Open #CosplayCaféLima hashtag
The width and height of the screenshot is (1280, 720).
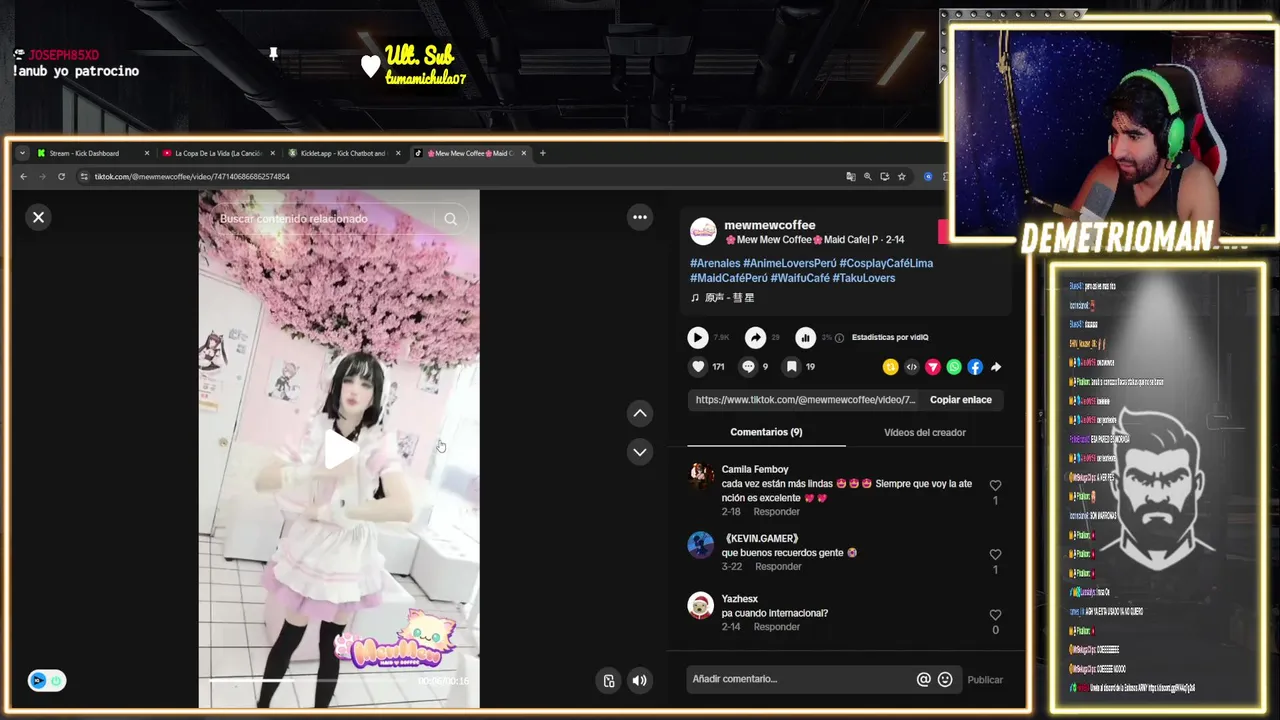(x=886, y=263)
